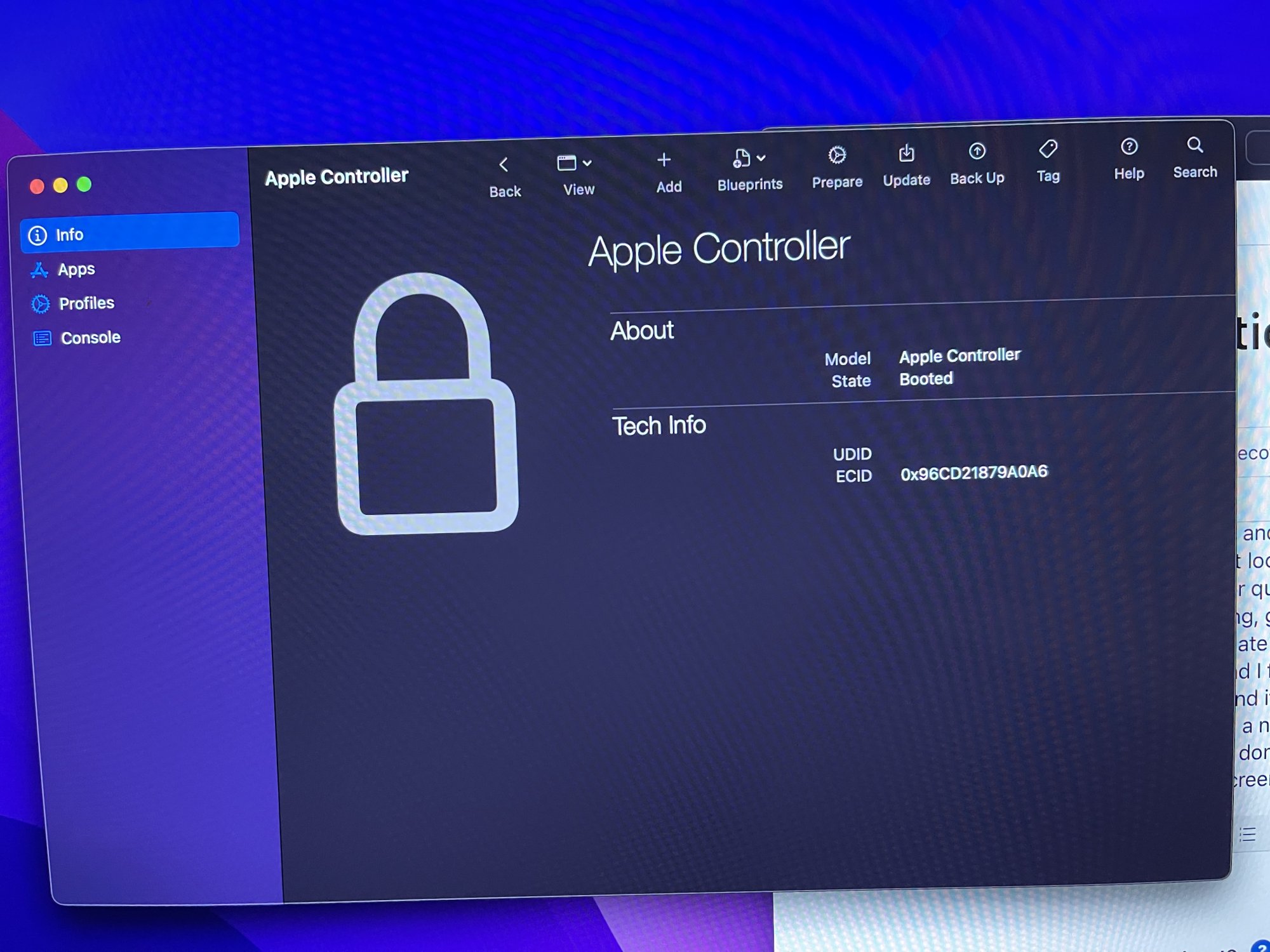The height and width of the screenshot is (952, 1270).
Task: Click the green fullscreen window button
Action: (x=84, y=185)
